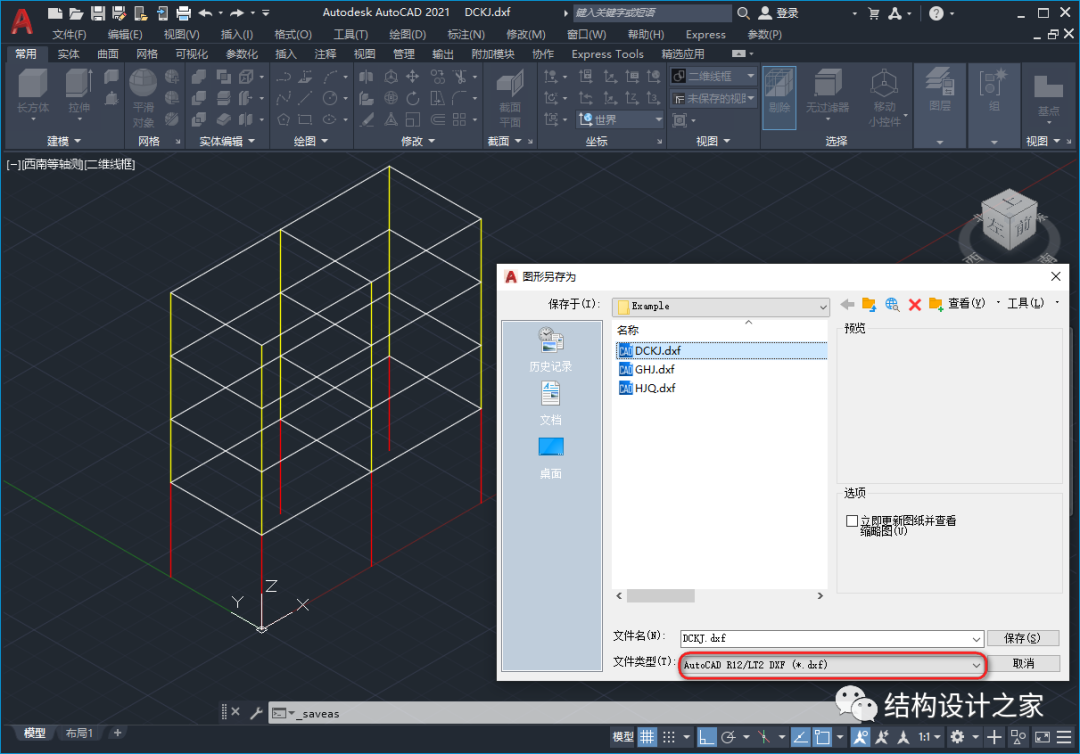Switch to the Solid (实体) ribbon tab
Screen dimensions: 1080x754
(68, 54)
